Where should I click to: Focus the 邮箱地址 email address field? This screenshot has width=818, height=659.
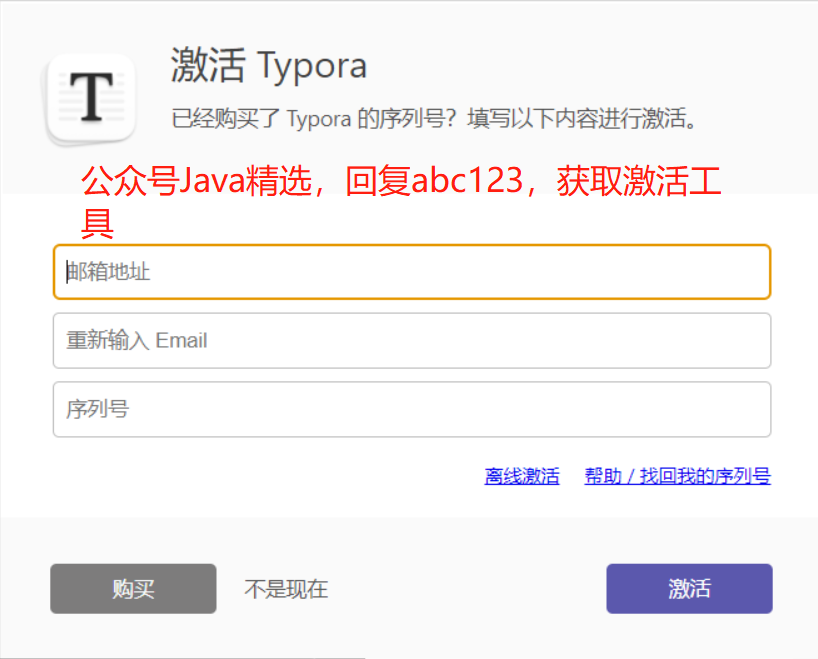[412, 272]
